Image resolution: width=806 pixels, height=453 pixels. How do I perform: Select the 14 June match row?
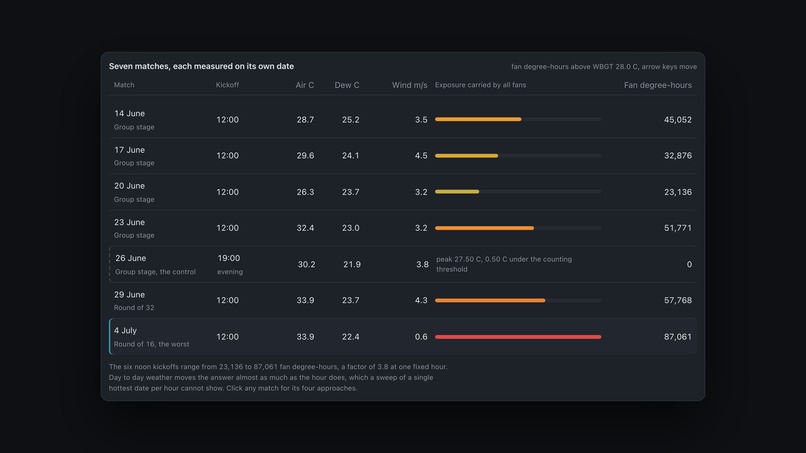click(x=403, y=119)
